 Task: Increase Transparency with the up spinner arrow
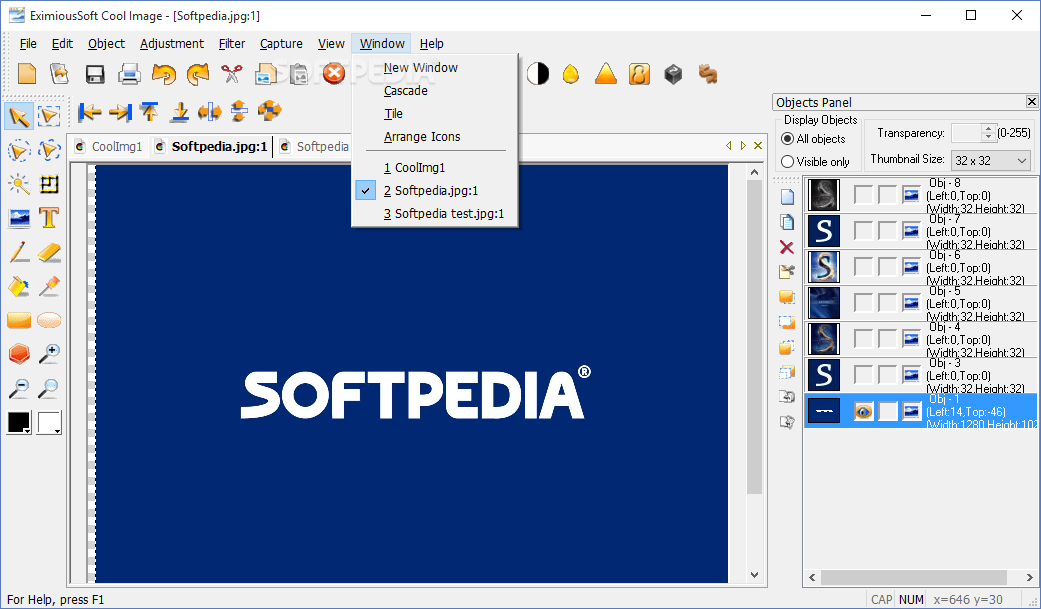click(x=989, y=128)
